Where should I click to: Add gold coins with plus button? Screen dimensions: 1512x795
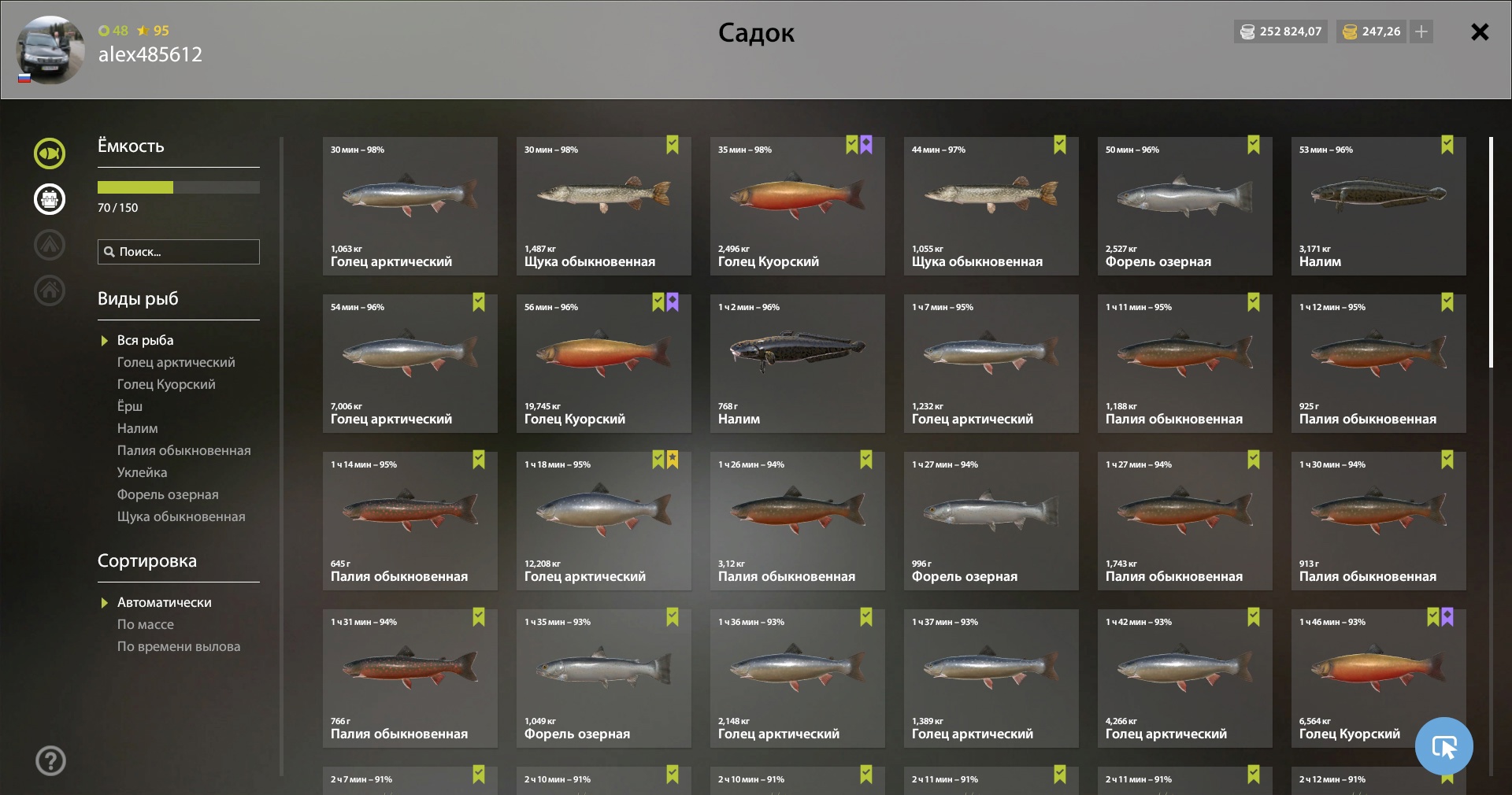1421,31
